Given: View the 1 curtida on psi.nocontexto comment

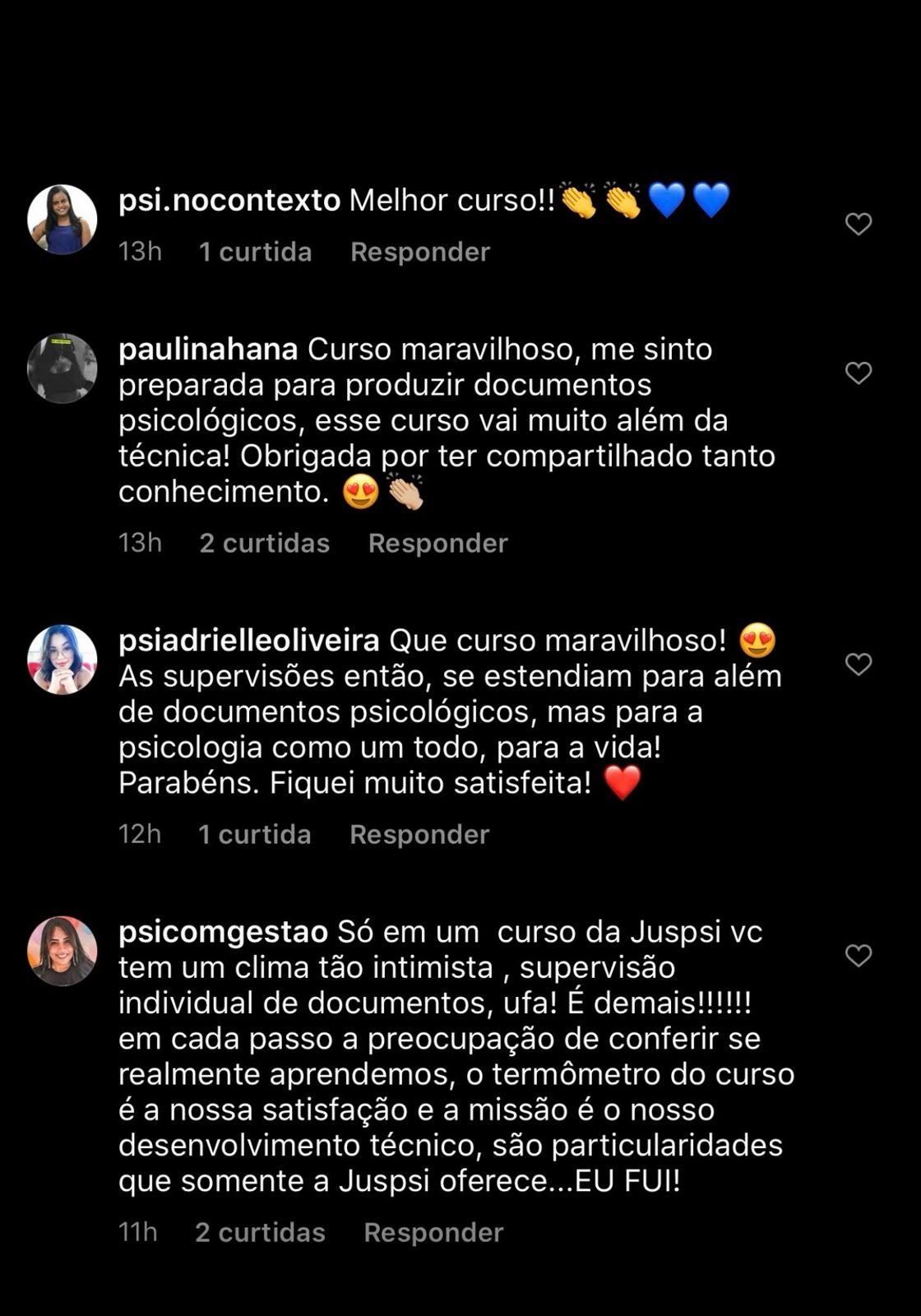Looking at the screenshot, I should pos(255,252).
